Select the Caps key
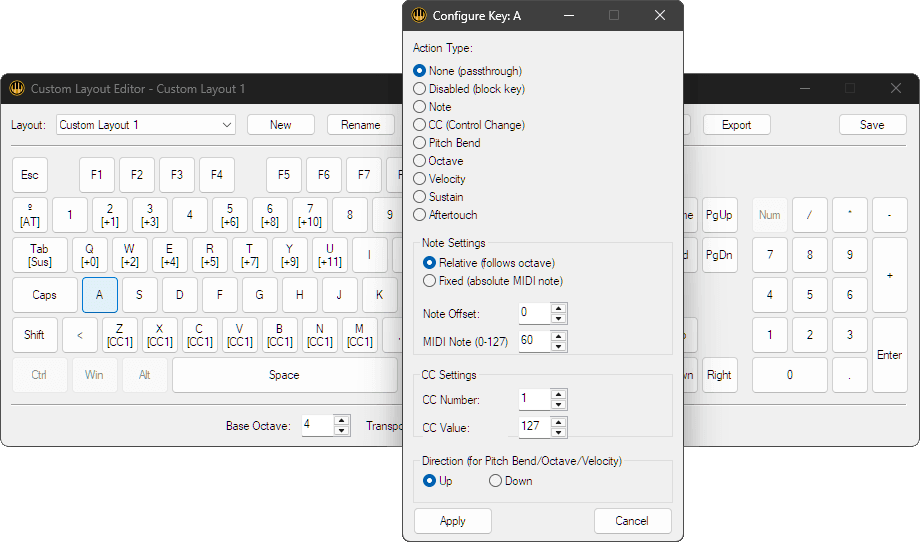Screen dimensions: 920x542 [x=45, y=295]
